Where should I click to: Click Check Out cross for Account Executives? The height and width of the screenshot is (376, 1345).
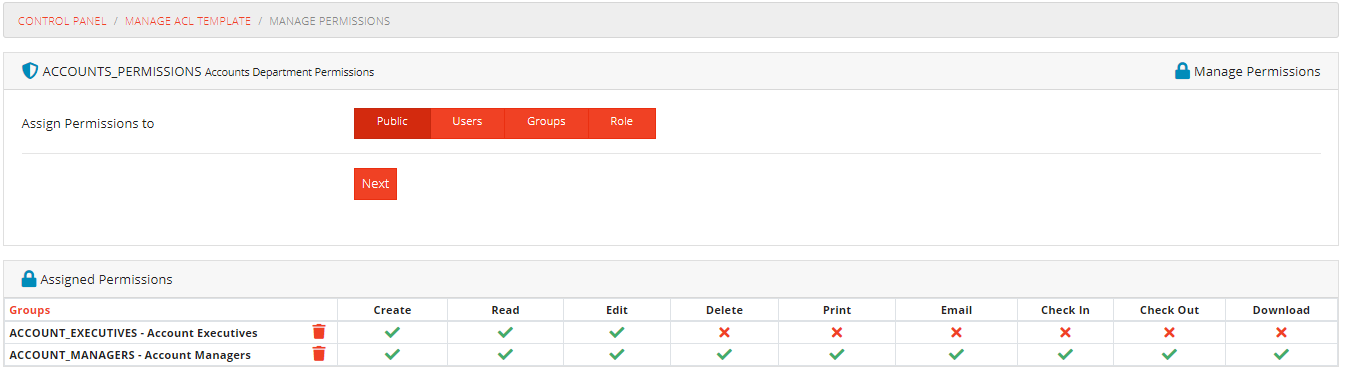(1169, 332)
